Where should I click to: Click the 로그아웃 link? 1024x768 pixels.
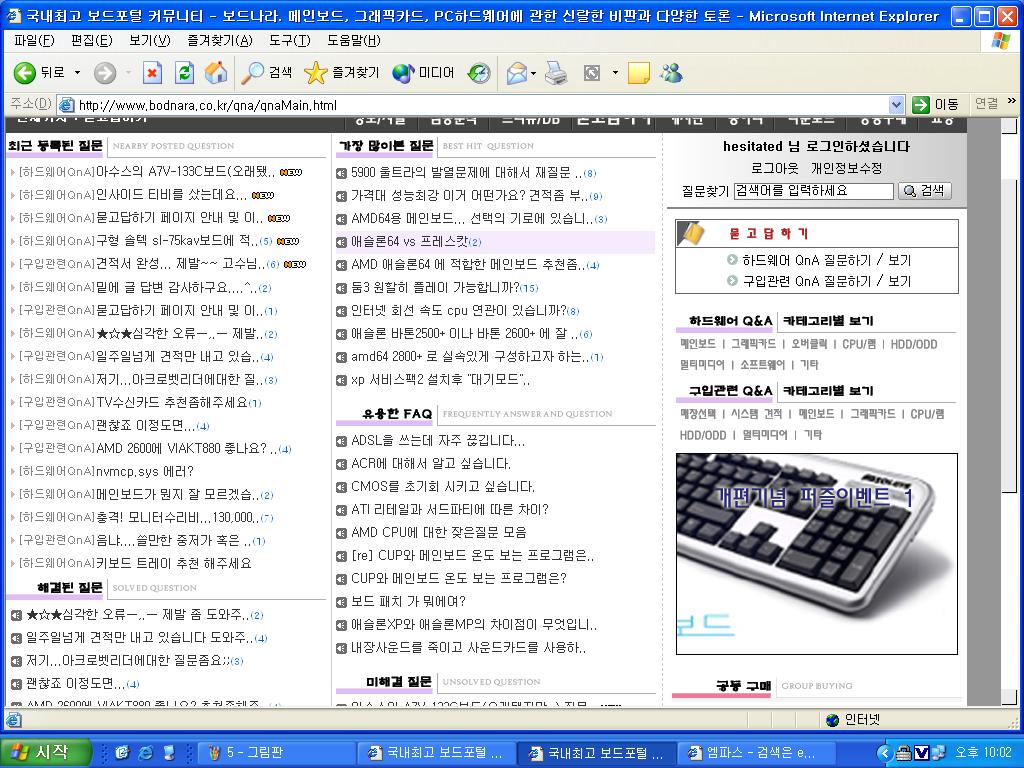774,168
